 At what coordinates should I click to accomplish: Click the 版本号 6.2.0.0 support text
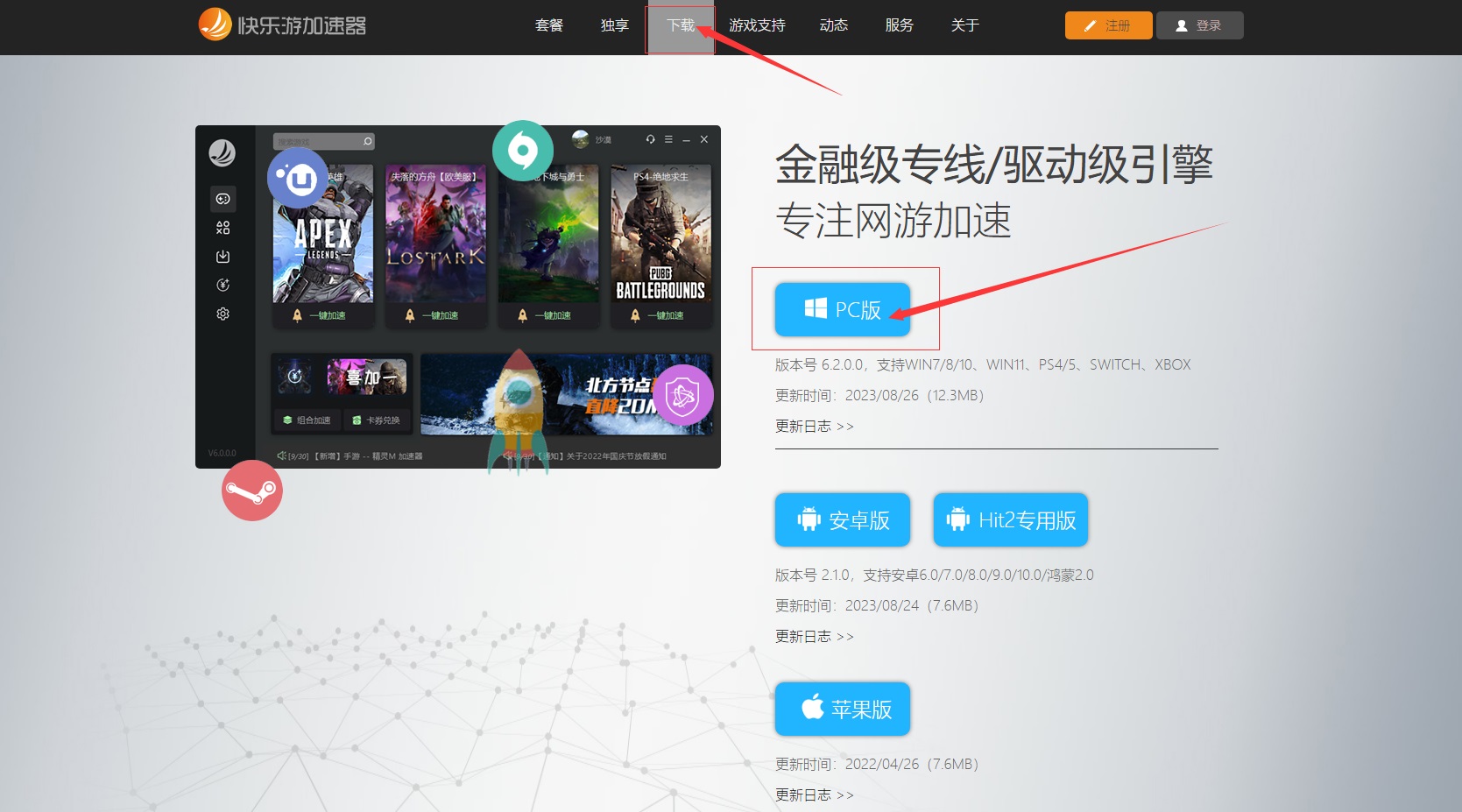983,364
